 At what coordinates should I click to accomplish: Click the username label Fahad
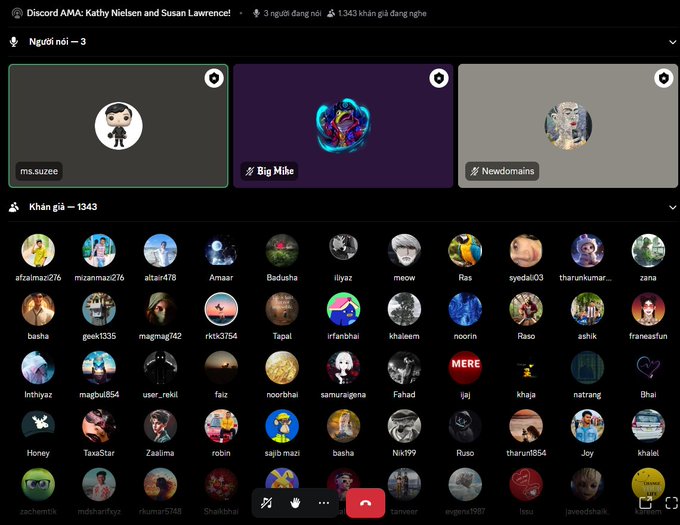pyautogui.click(x=404, y=395)
